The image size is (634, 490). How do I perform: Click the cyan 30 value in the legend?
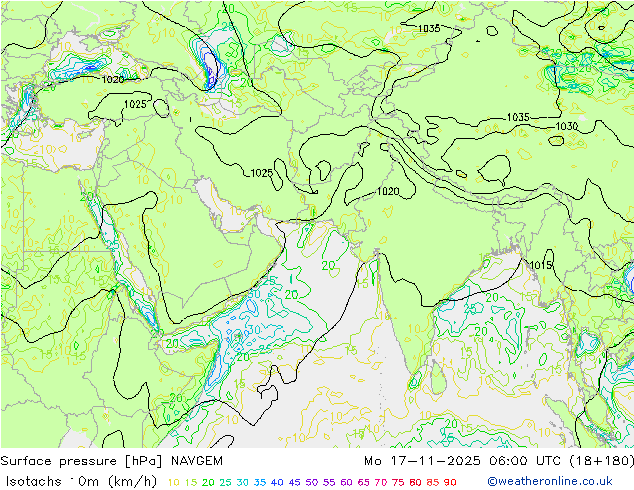click(x=243, y=482)
